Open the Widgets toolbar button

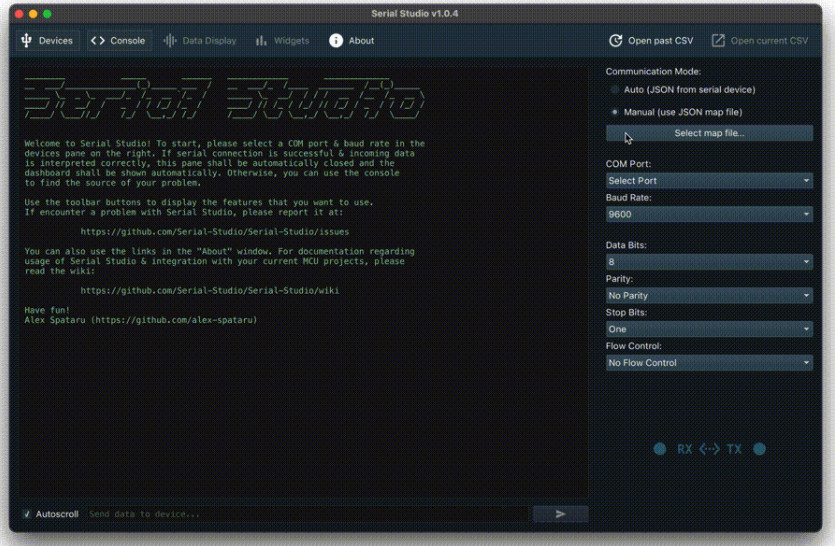[282, 40]
